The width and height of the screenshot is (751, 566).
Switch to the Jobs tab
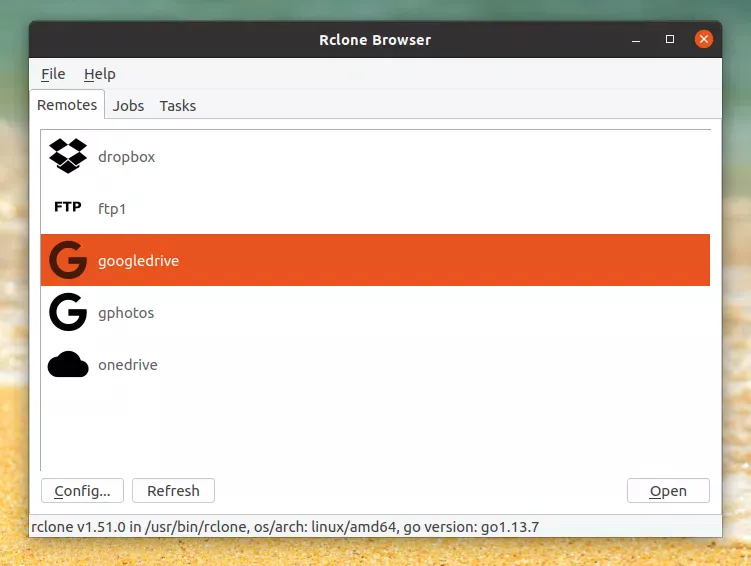click(128, 106)
